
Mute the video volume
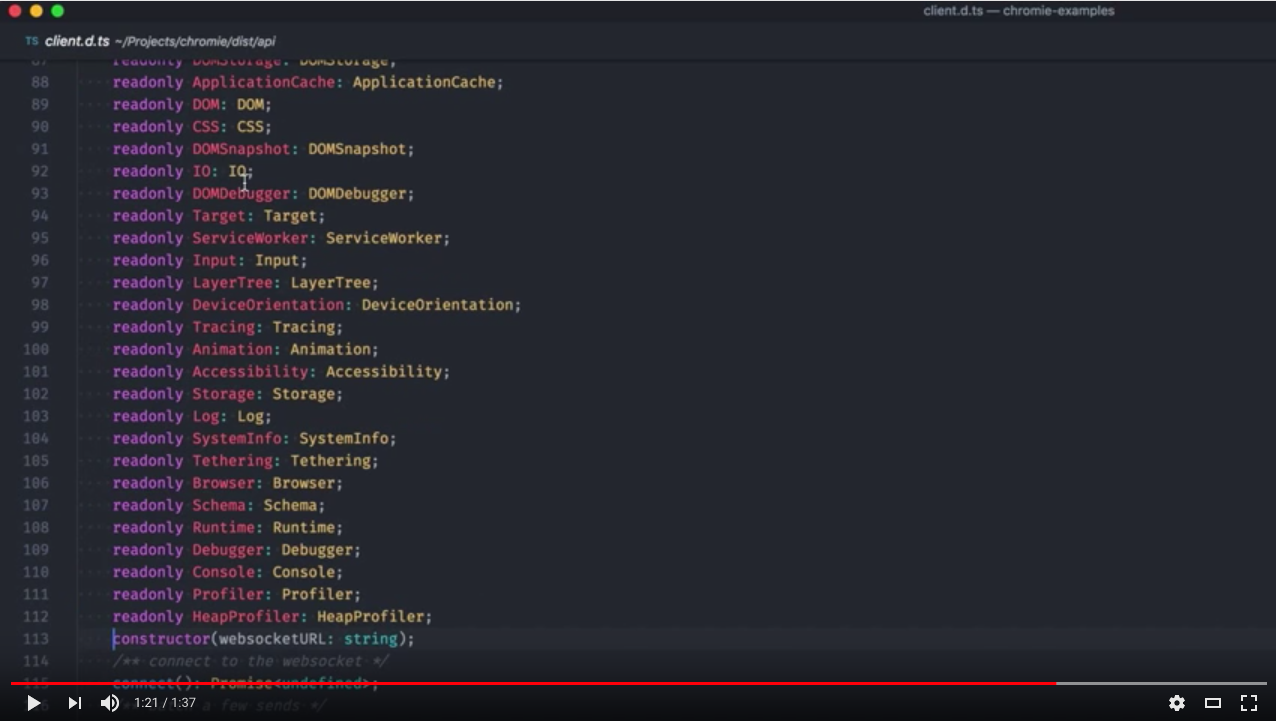click(x=110, y=703)
